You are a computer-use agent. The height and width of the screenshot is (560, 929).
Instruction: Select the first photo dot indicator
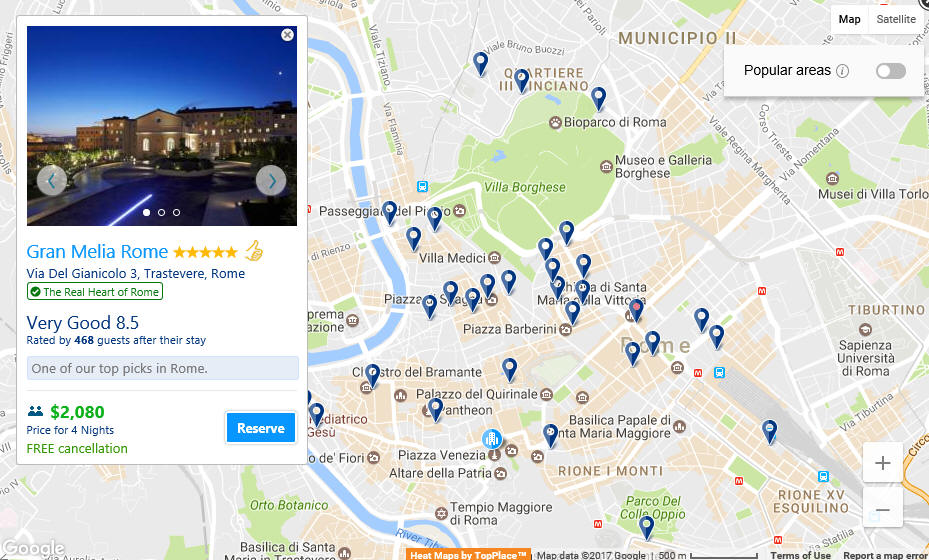(146, 212)
